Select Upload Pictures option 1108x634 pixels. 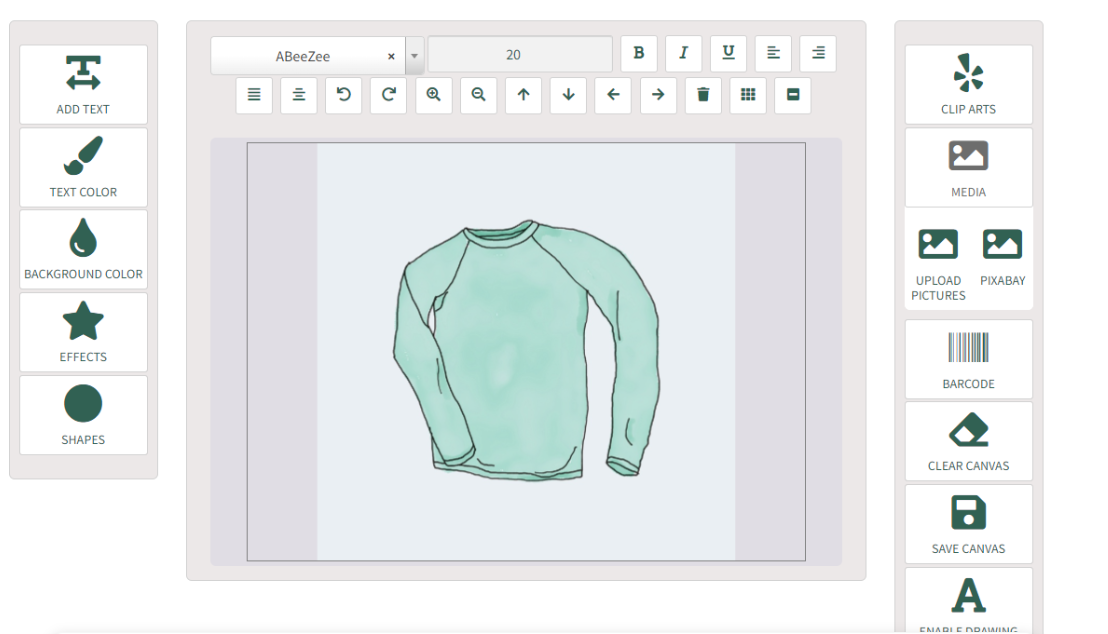click(938, 264)
